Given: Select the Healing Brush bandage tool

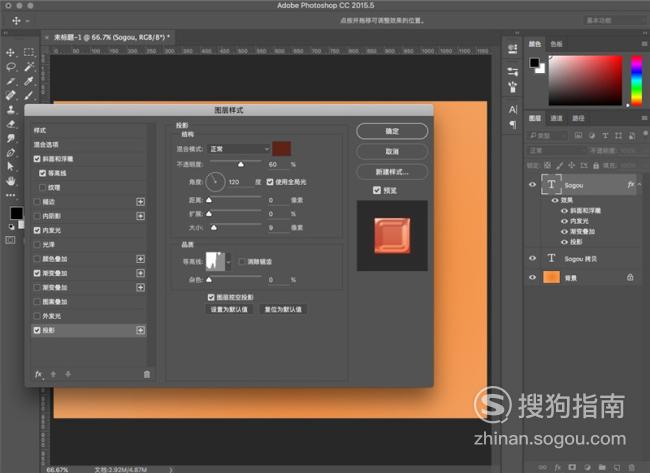Looking at the screenshot, I should pos(11,95).
